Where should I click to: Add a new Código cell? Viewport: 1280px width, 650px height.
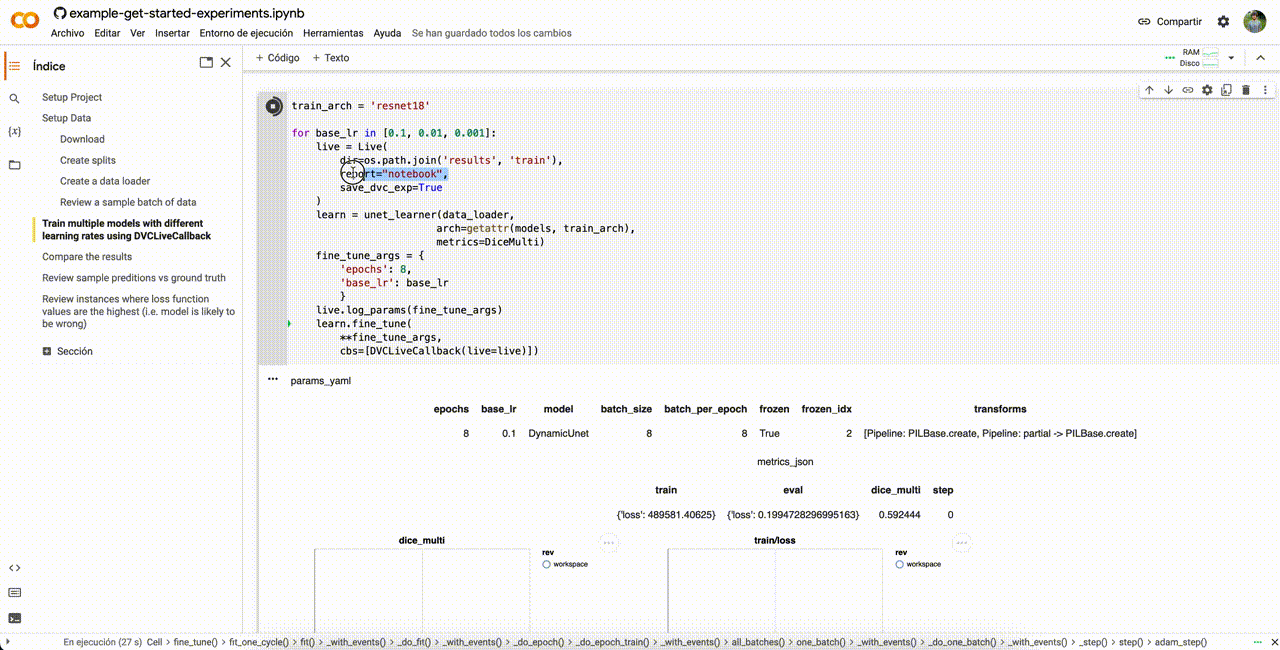(277, 58)
